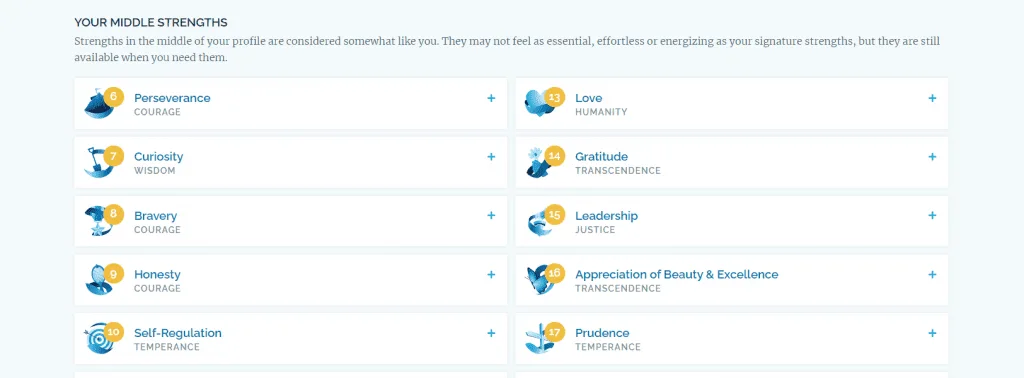Expand the Self-Regulation card with plus

[491, 333]
